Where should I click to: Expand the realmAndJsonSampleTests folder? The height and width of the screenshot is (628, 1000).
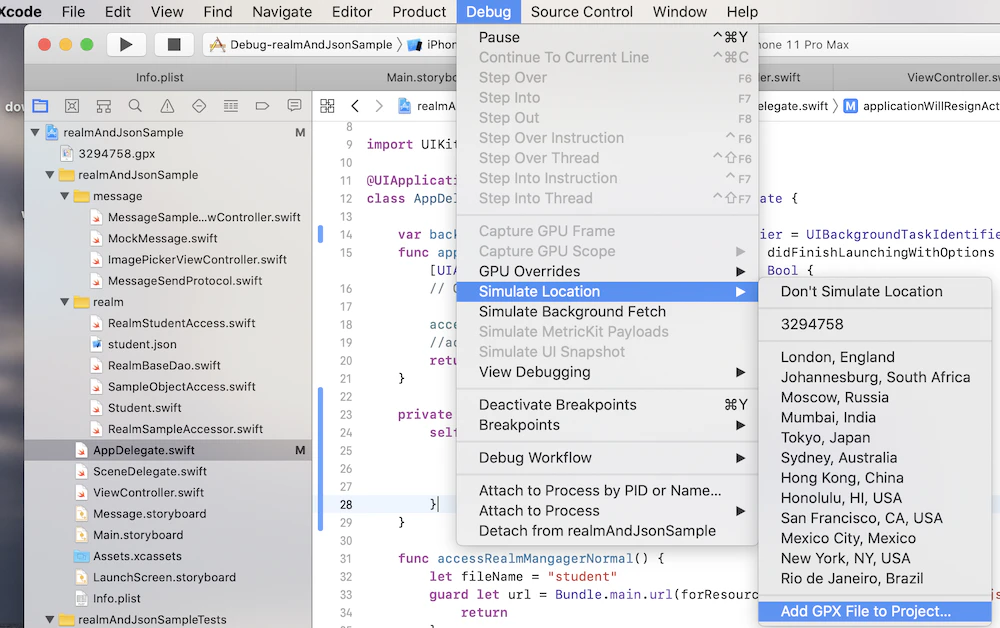coord(50,620)
